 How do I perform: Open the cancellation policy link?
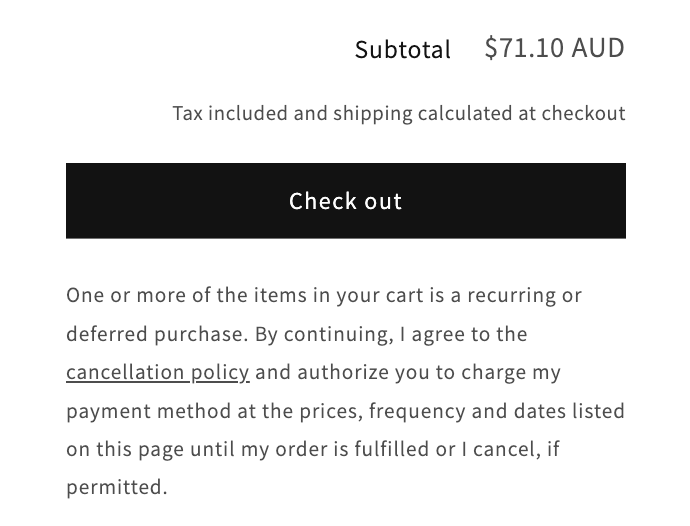pyautogui.click(x=158, y=372)
